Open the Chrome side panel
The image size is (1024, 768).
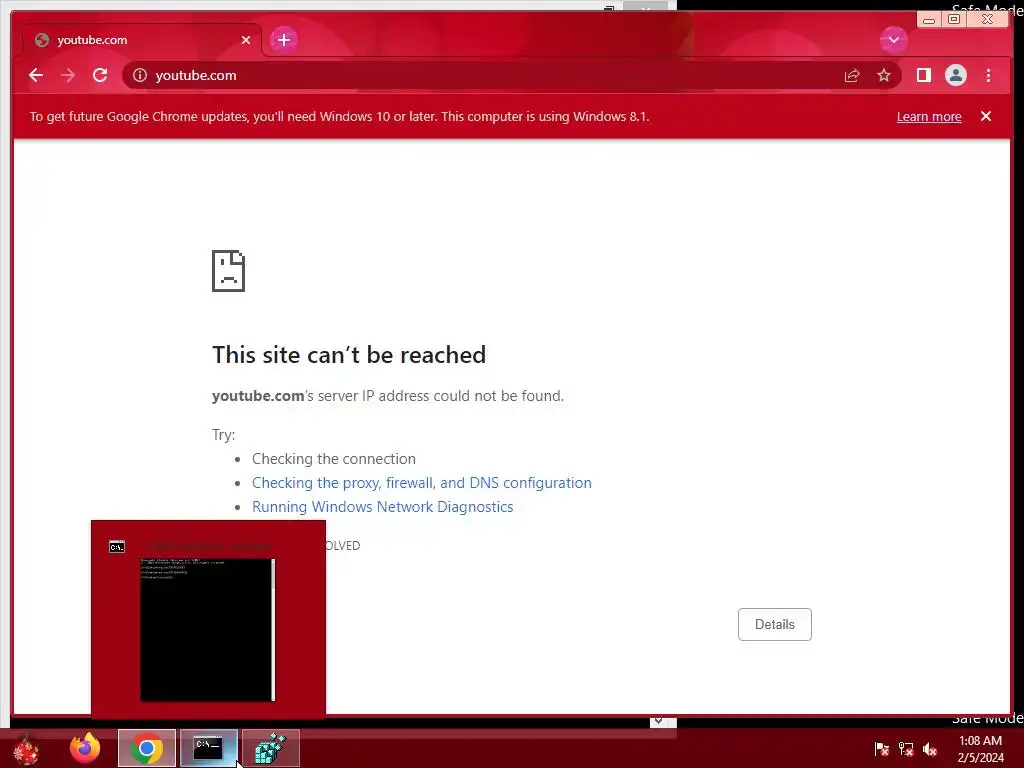click(923, 75)
